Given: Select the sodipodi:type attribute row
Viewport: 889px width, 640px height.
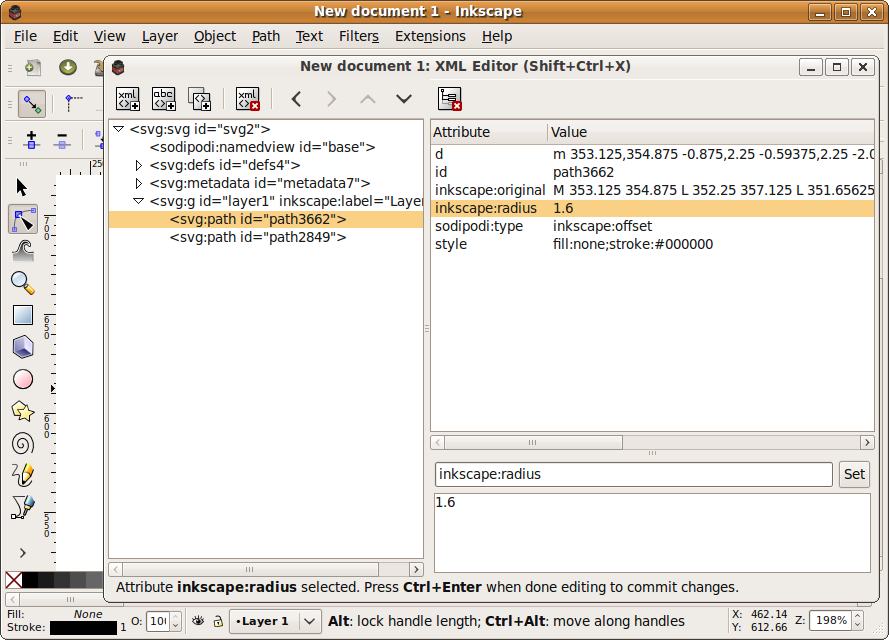Looking at the screenshot, I should (x=653, y=226).
